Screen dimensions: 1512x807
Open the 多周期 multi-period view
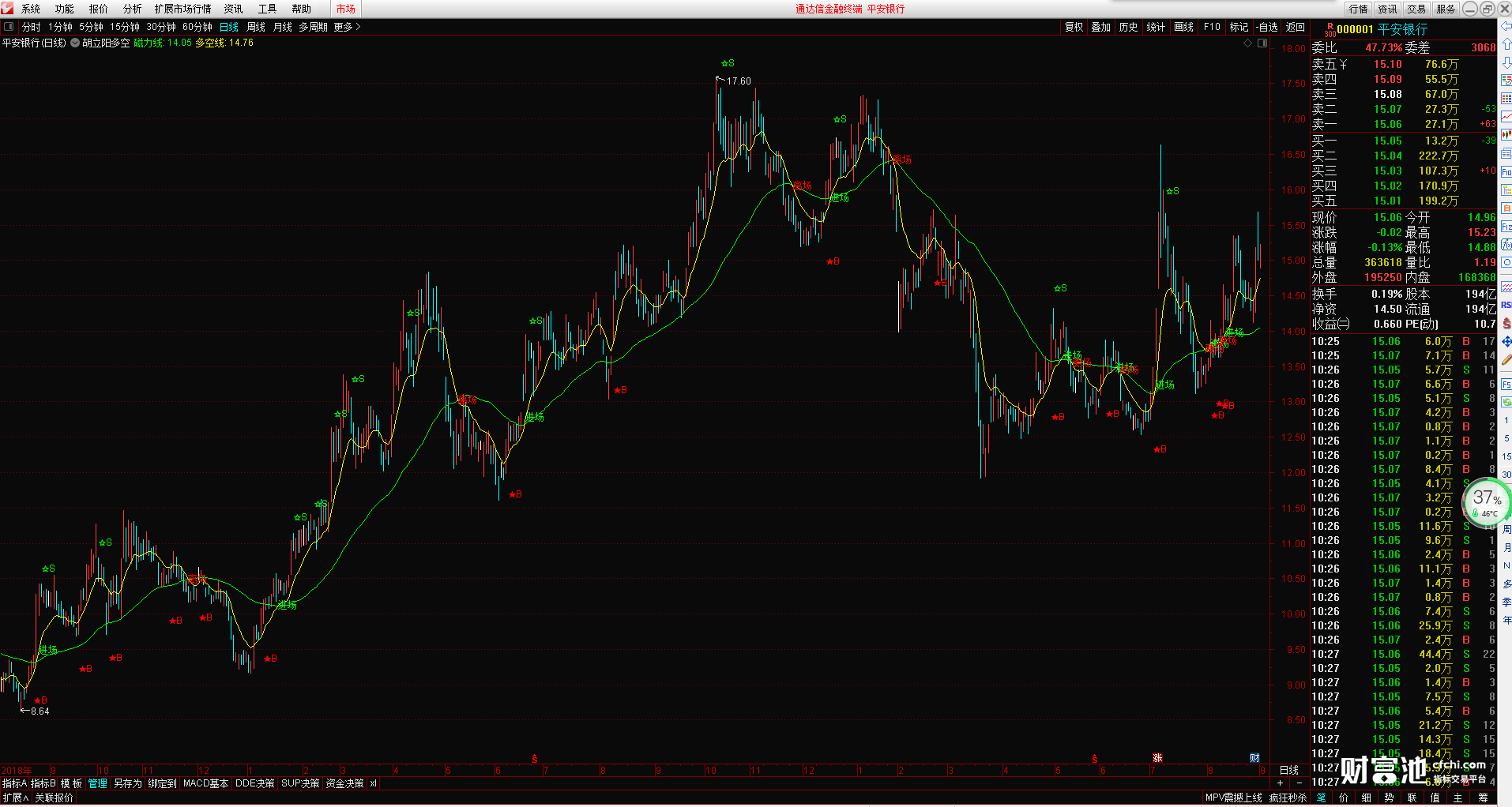click(313, 27)
